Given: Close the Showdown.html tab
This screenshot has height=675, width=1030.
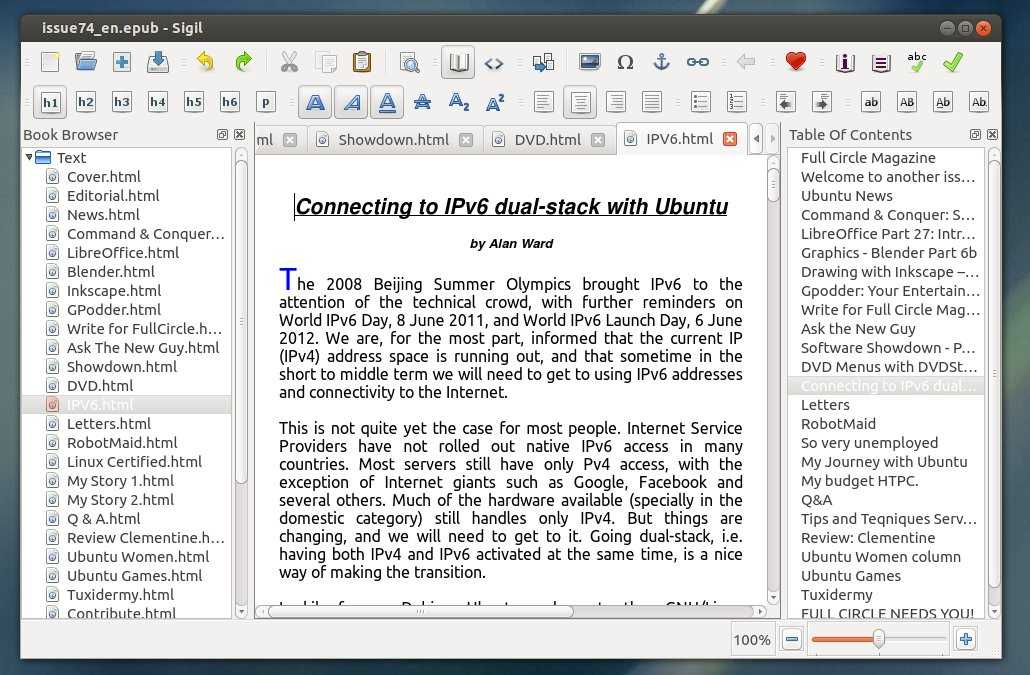Looking at the screenshot, I should 466,140.
